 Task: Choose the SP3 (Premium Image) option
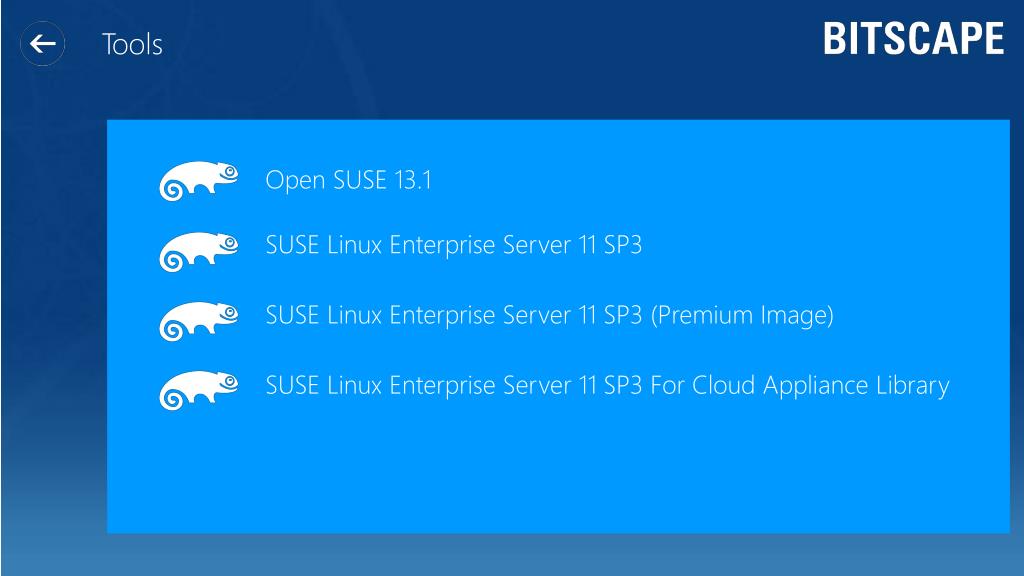point(549,315)
